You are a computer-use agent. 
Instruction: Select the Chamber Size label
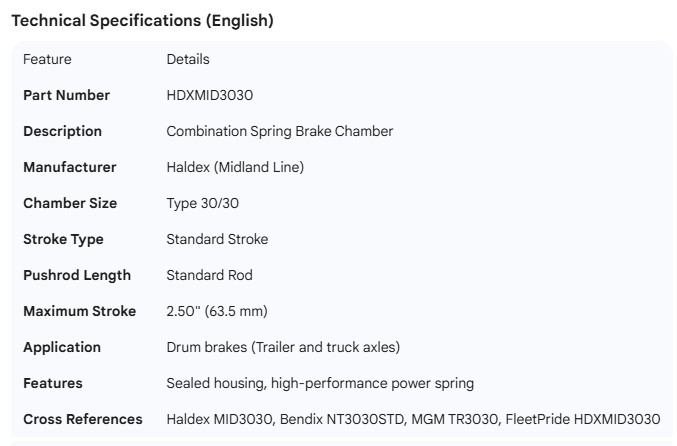70,203
